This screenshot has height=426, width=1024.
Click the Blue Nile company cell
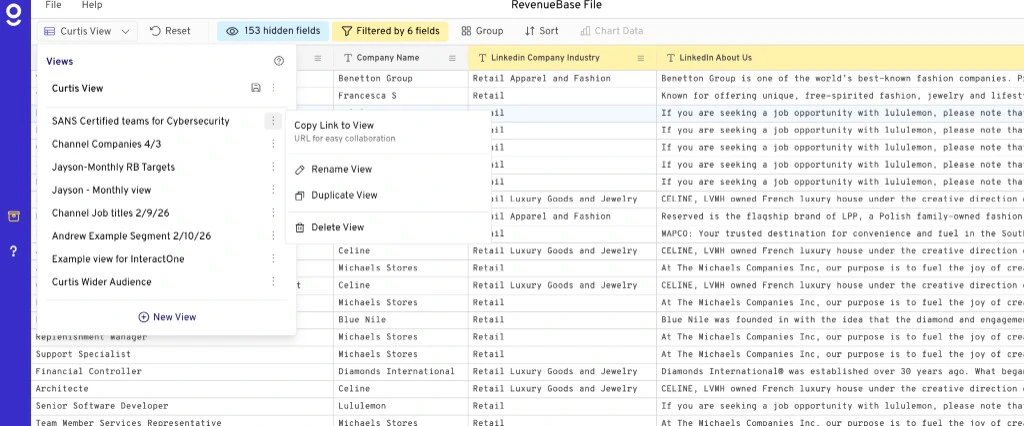point(400,320)
